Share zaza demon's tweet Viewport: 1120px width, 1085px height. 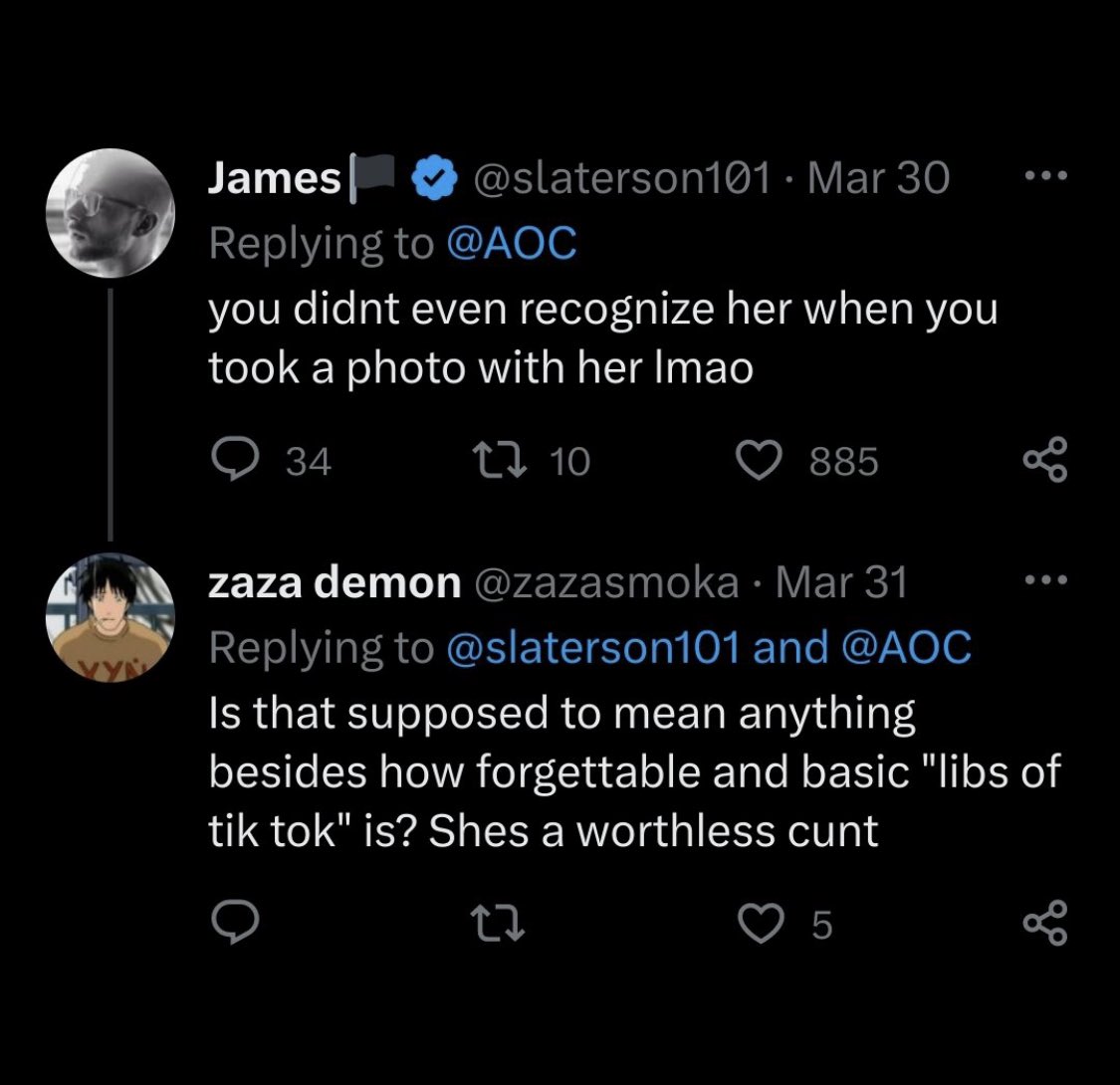tap(1045, 923)
